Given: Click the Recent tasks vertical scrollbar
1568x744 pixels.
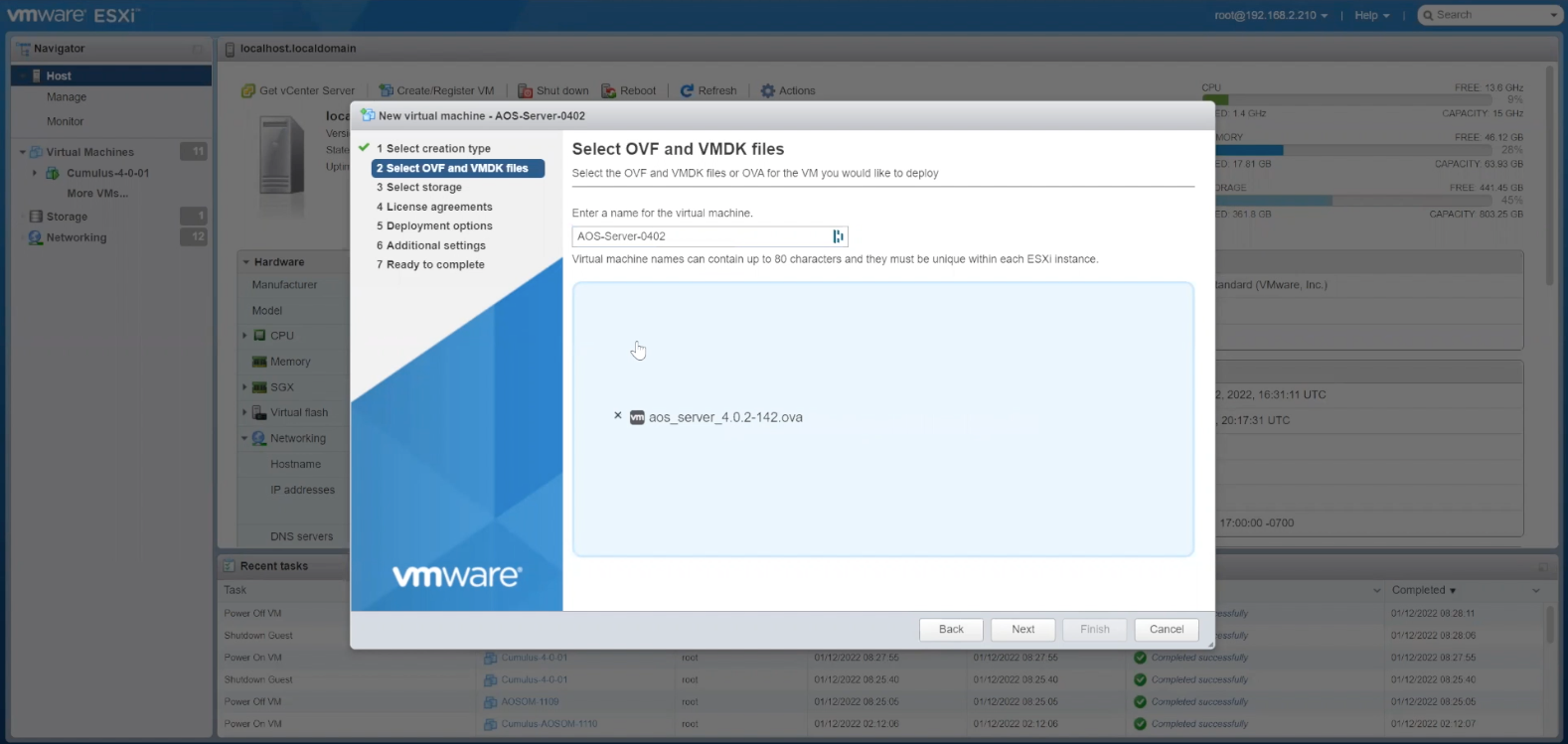Looking at the screenshot, I should (x=1550, y=626).
